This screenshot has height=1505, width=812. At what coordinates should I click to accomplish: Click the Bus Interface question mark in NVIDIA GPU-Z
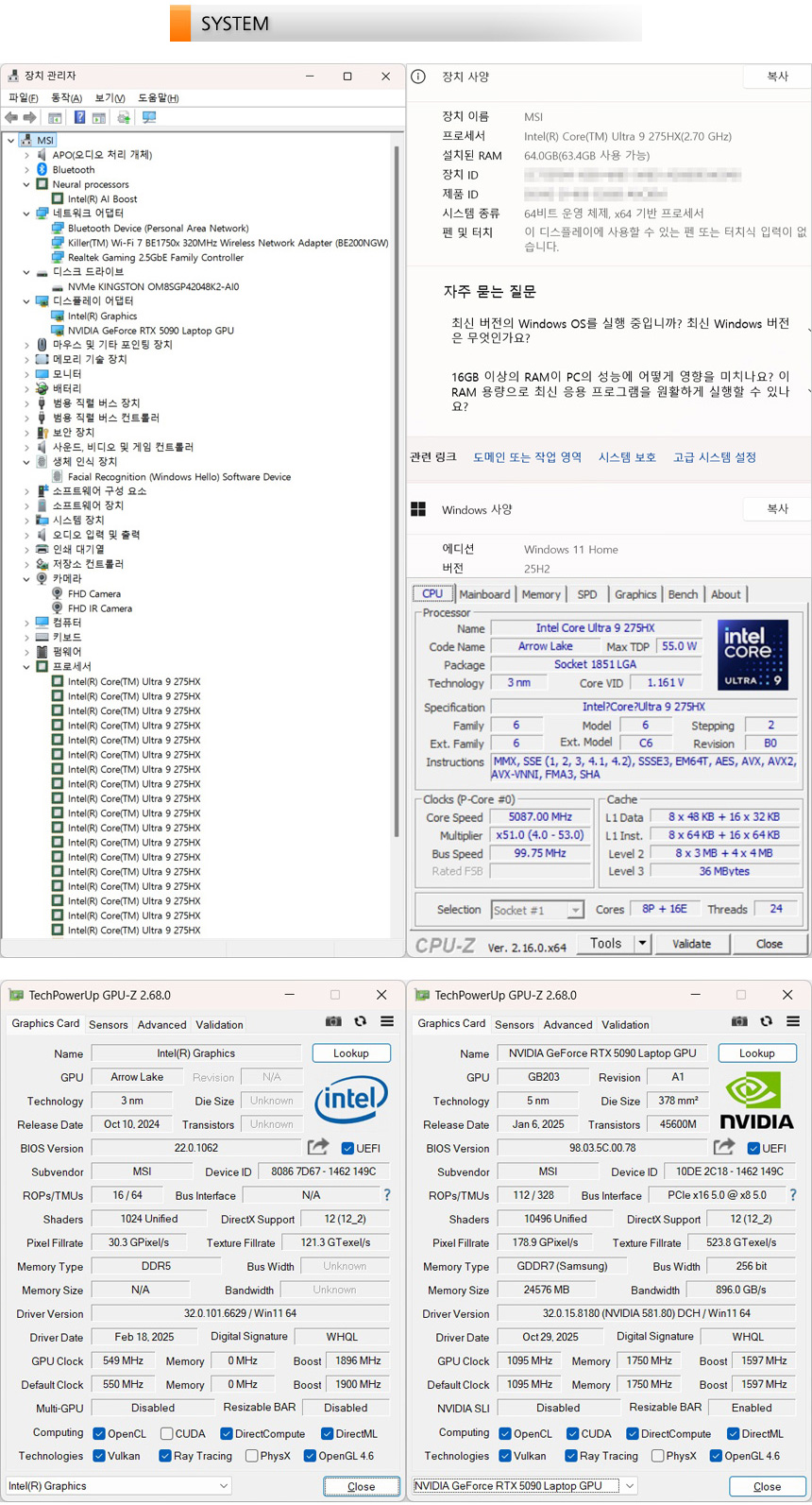(x=792, y=1195)
